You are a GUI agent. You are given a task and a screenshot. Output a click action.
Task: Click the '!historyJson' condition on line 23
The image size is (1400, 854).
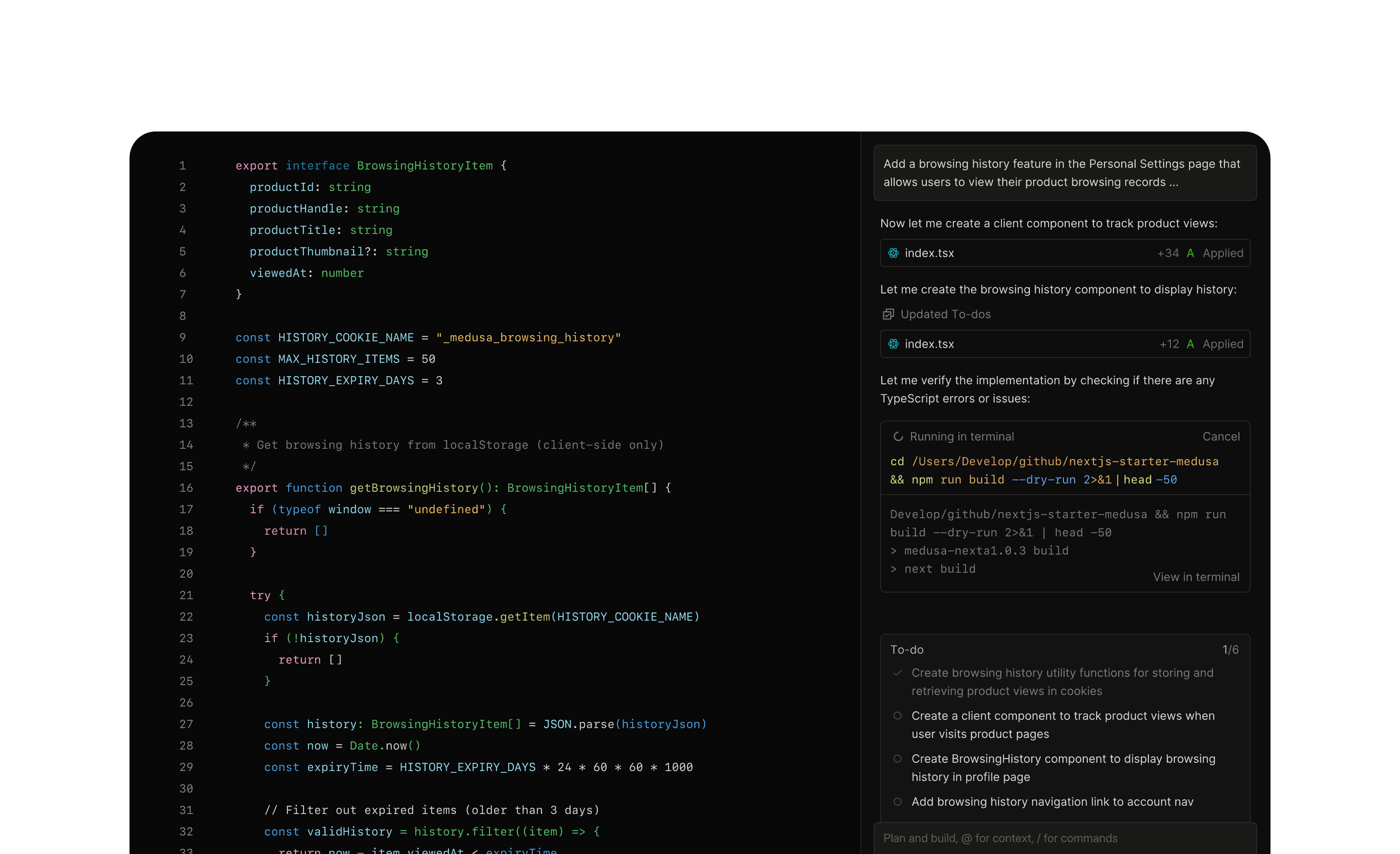335,639
